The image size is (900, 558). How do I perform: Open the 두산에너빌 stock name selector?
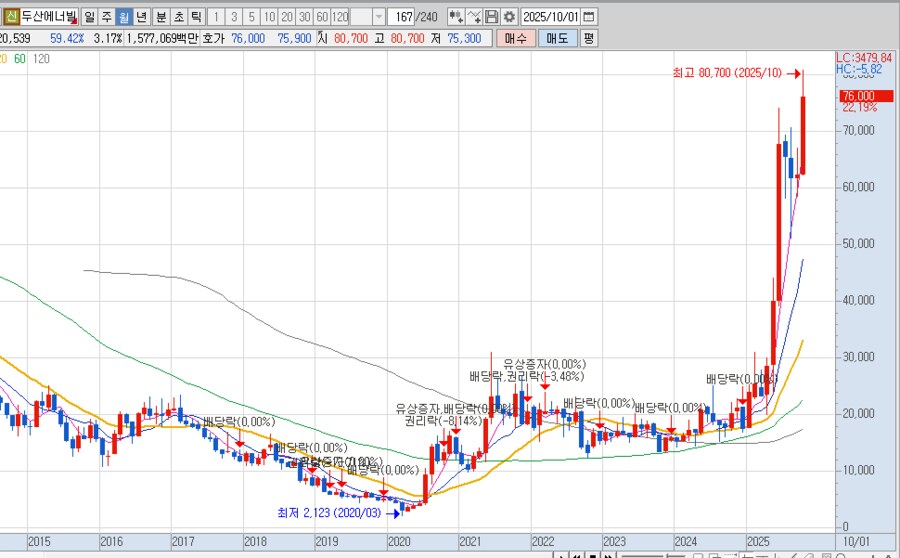(48, 17)
